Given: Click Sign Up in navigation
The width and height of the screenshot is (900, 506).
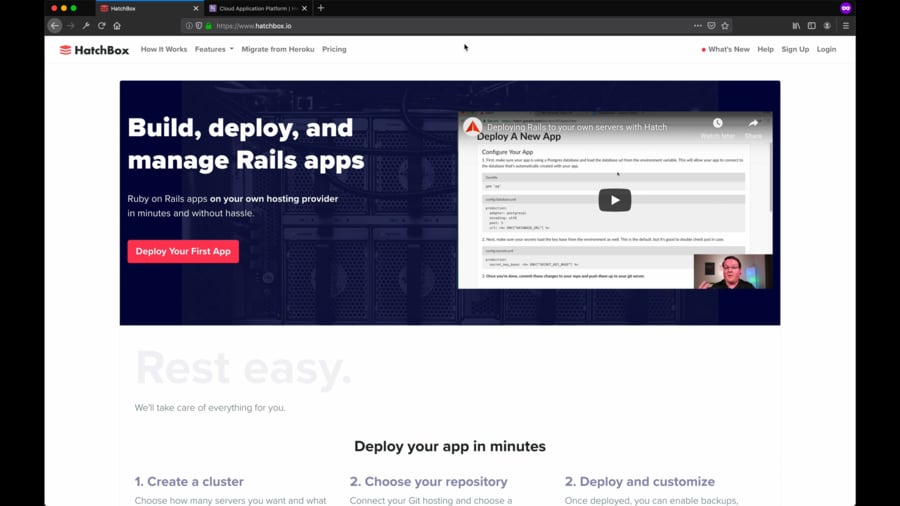Looking at the screenshot, I should (x=795, y=49).
